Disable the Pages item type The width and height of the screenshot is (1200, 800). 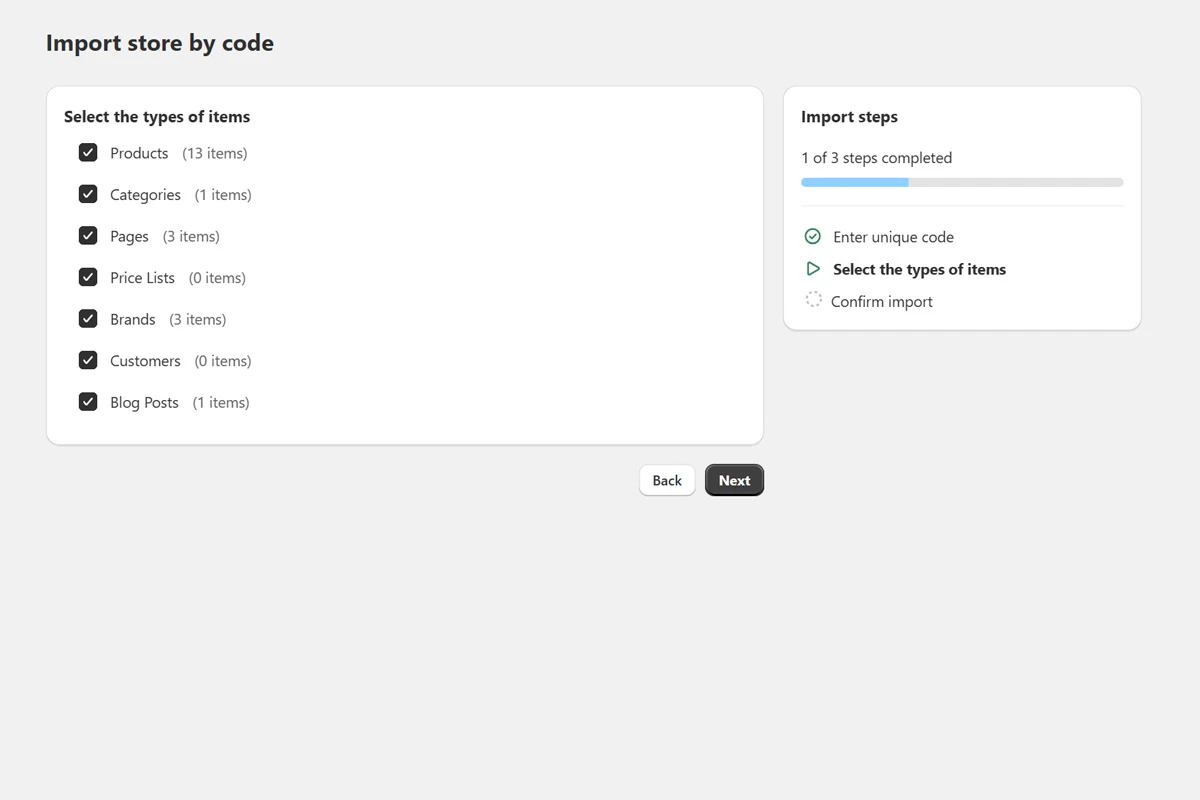pyautogui.click(x=88, y=235)
